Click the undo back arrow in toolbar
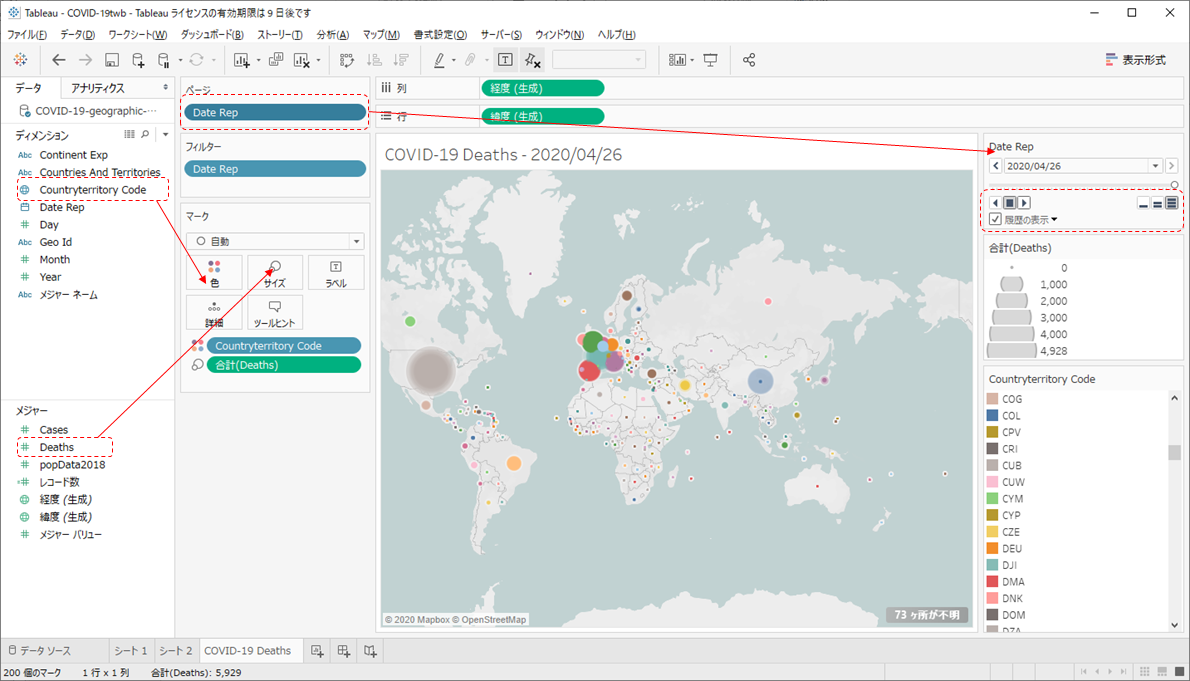 pyautogui.click(x=58, y=60)
